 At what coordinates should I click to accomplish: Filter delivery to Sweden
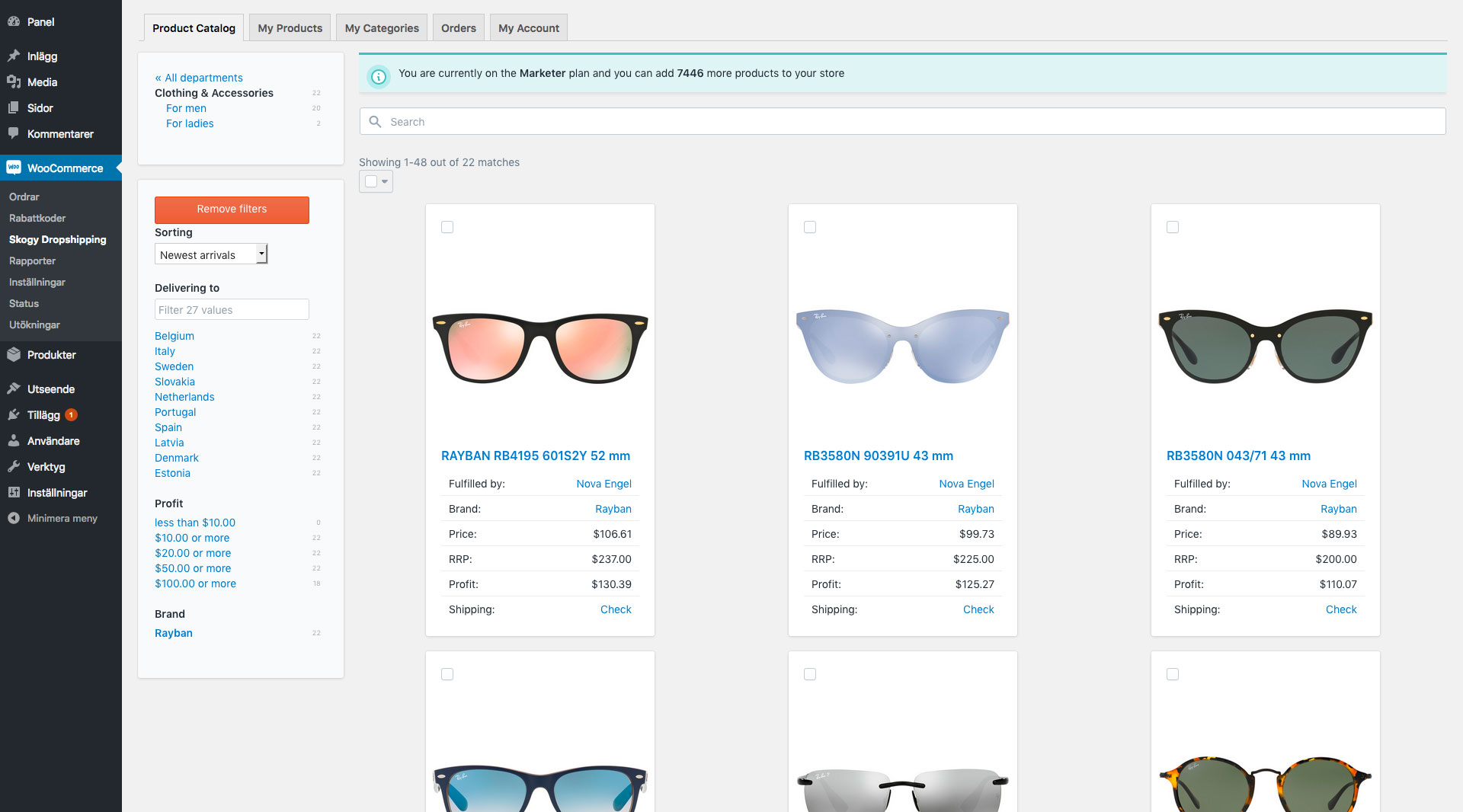tap(174, 366)
